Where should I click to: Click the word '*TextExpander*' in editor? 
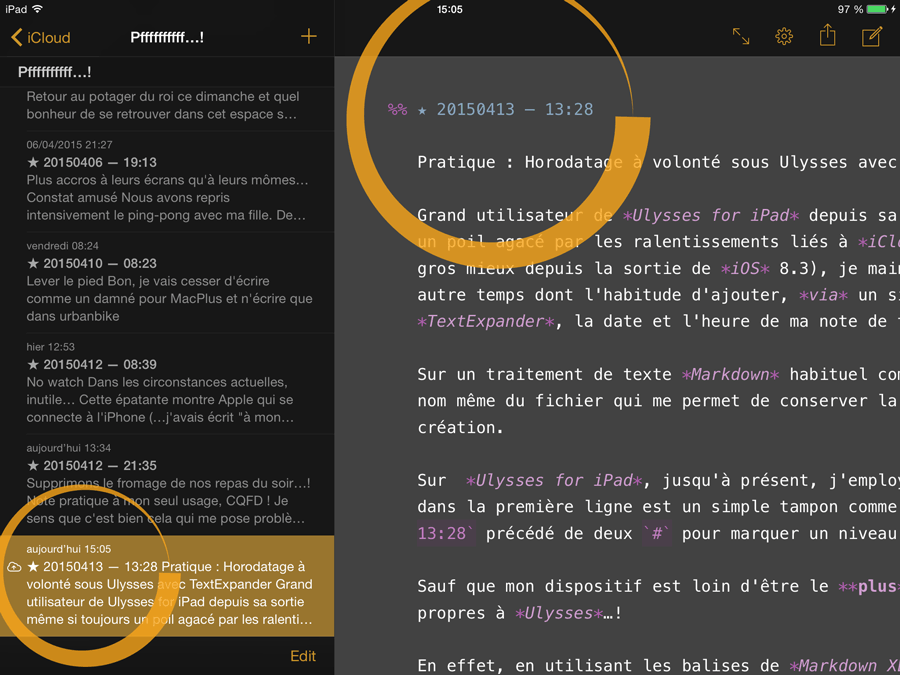coord(486,321)
